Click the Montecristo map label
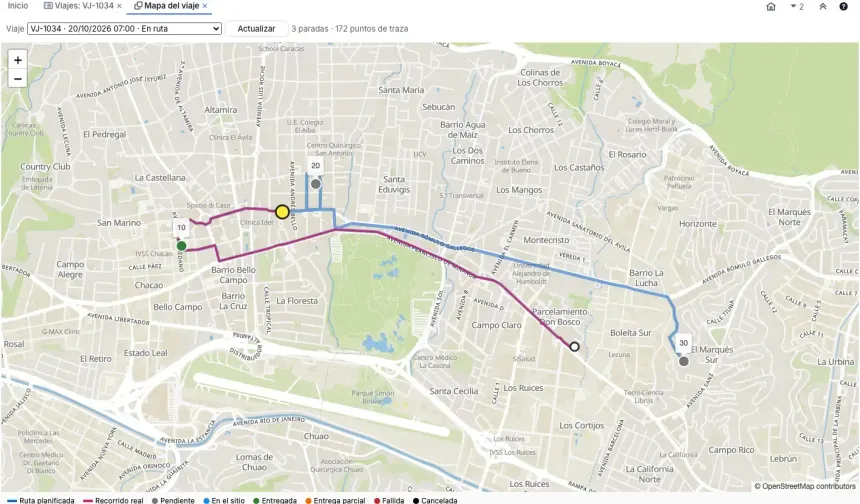This screenshot has height=504, width=860. click(546, 240)
